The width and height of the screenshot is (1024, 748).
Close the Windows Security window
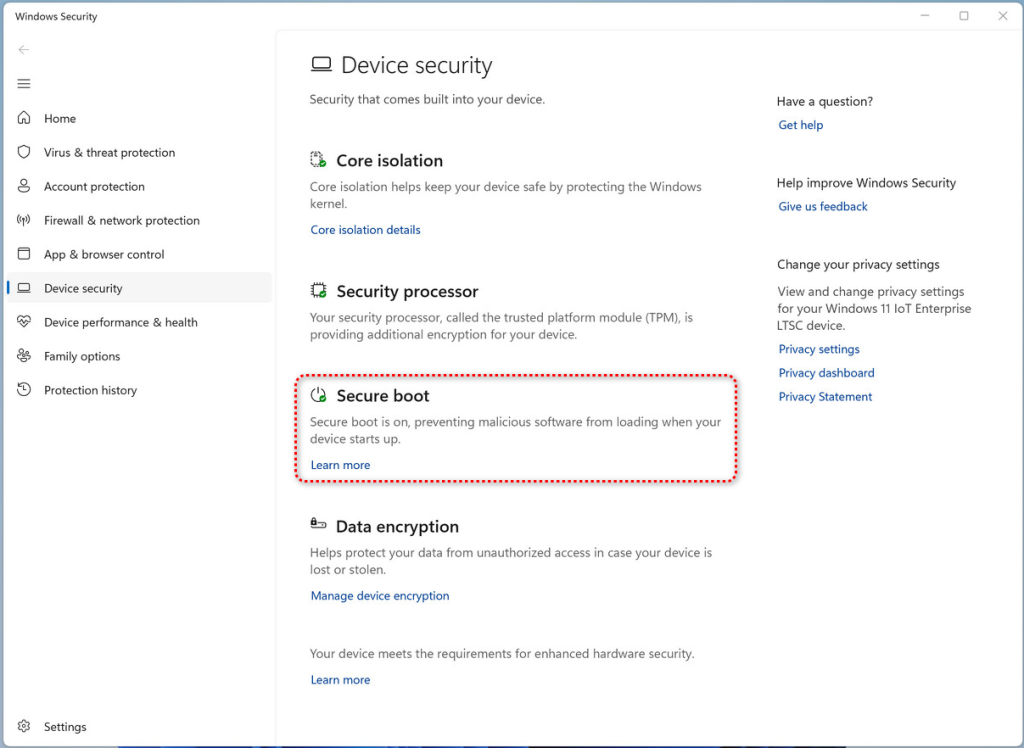click(1003, 16)
